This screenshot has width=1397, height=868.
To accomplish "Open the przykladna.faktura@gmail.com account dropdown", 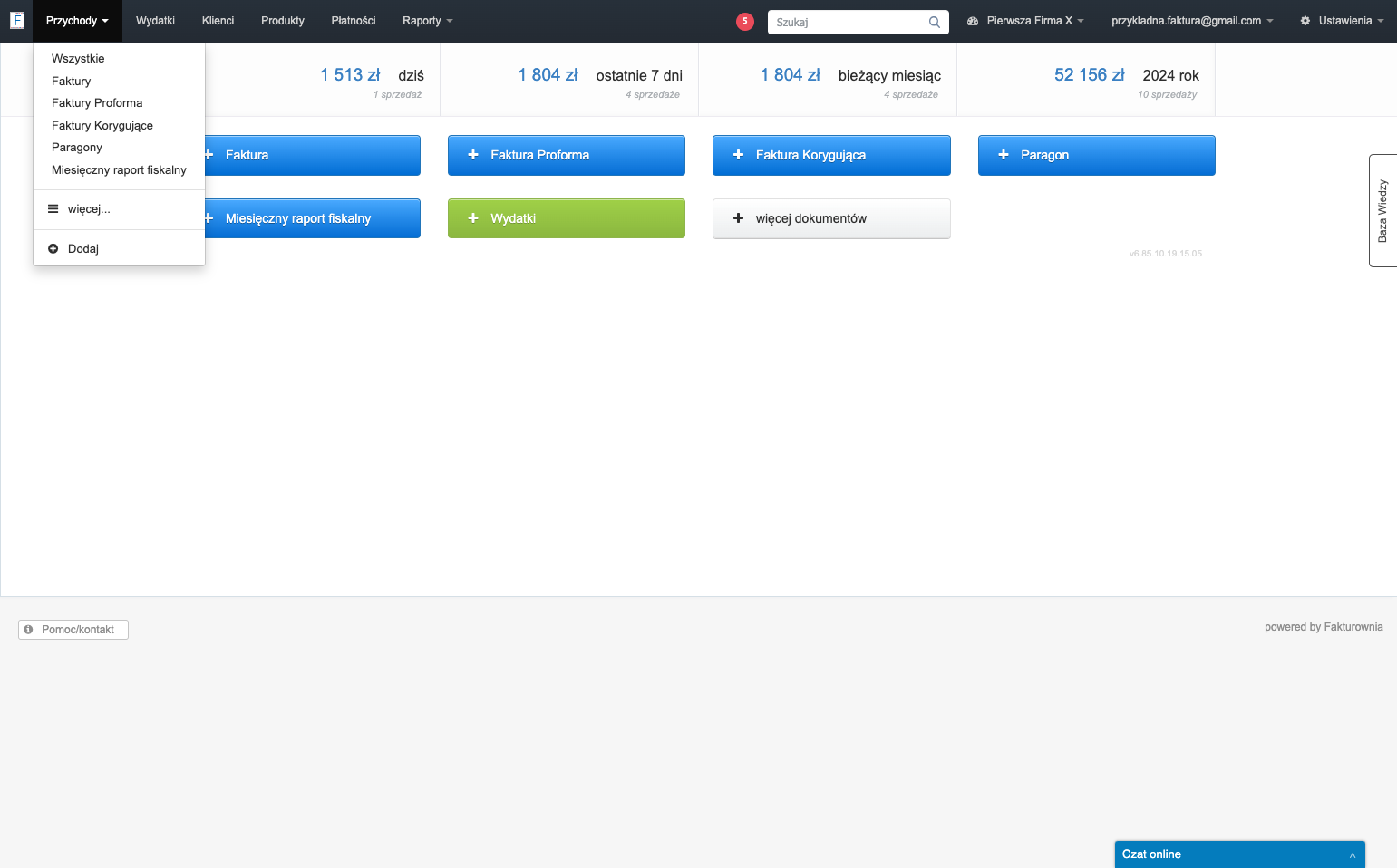I will tap(1192, 21).
